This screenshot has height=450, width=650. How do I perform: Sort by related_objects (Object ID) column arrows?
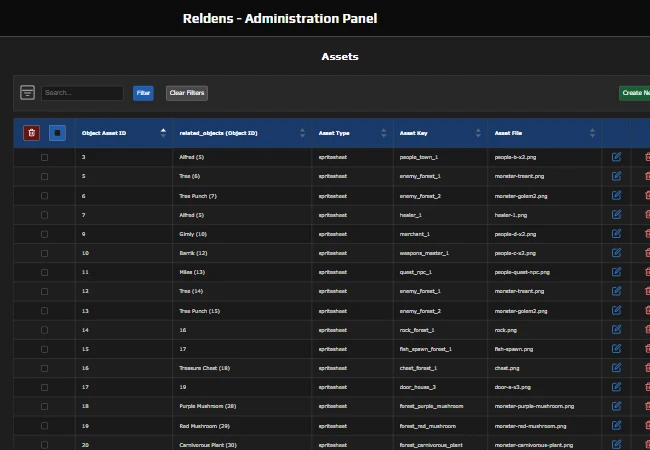click(302, 133)
